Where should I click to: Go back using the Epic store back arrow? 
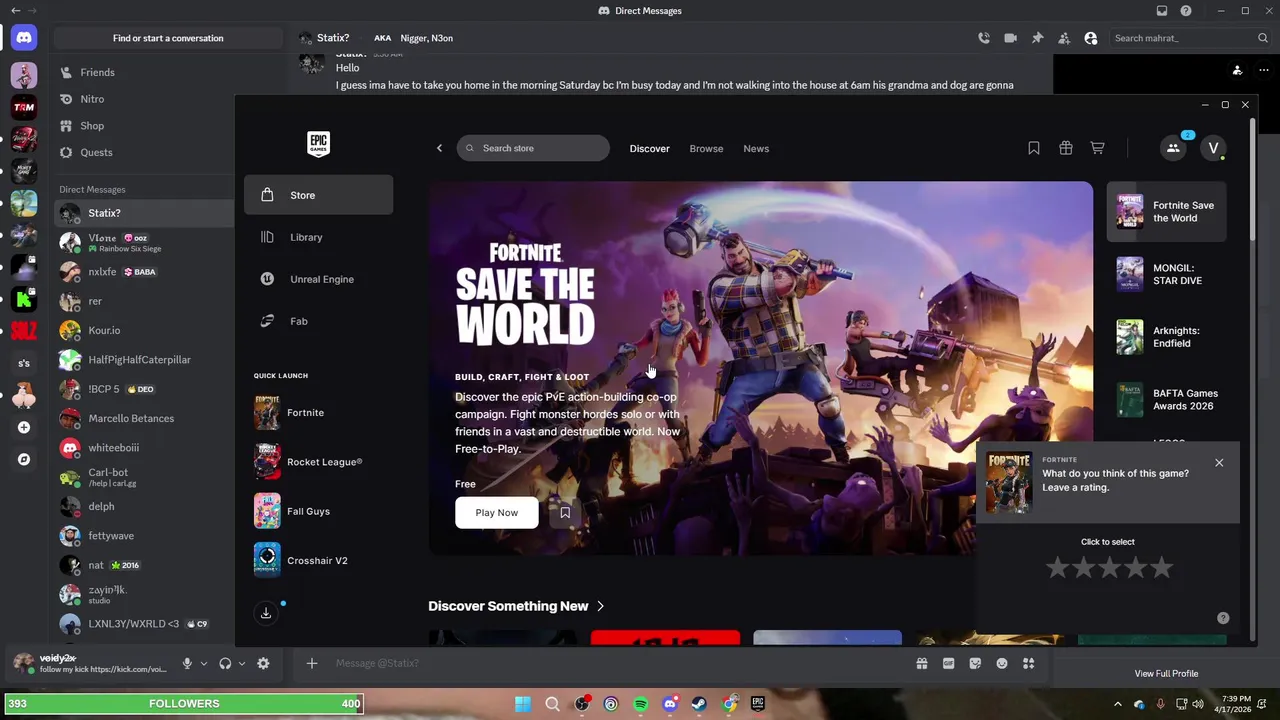point(439,148)
